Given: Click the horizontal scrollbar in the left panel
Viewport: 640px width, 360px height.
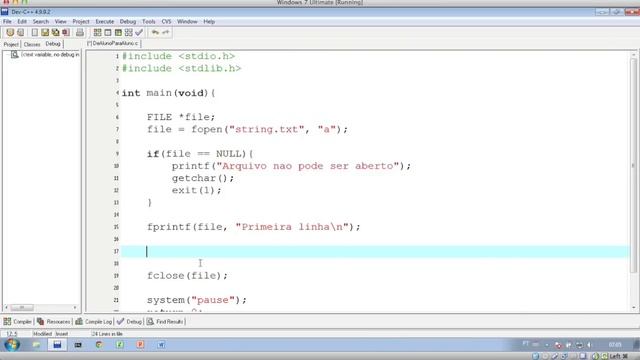Looking at the screenshot, I should 22,307.
